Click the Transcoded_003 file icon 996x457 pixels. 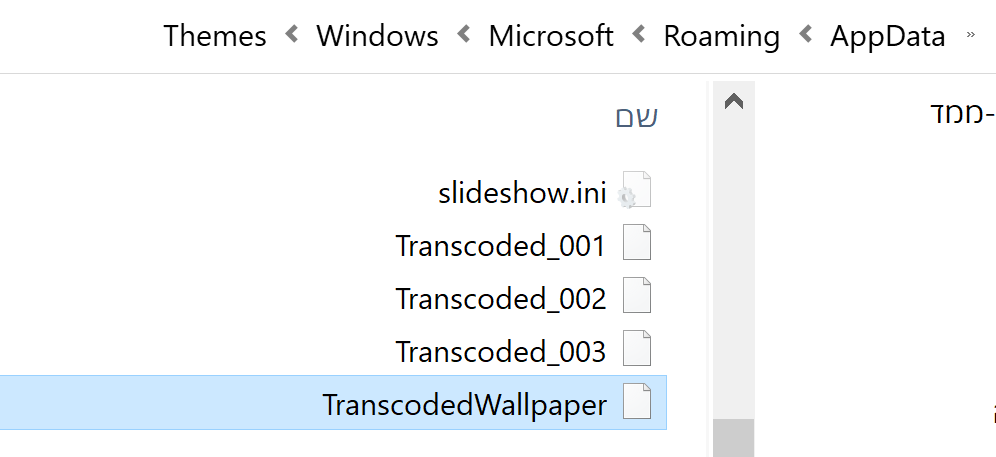[x=637, y=351]
